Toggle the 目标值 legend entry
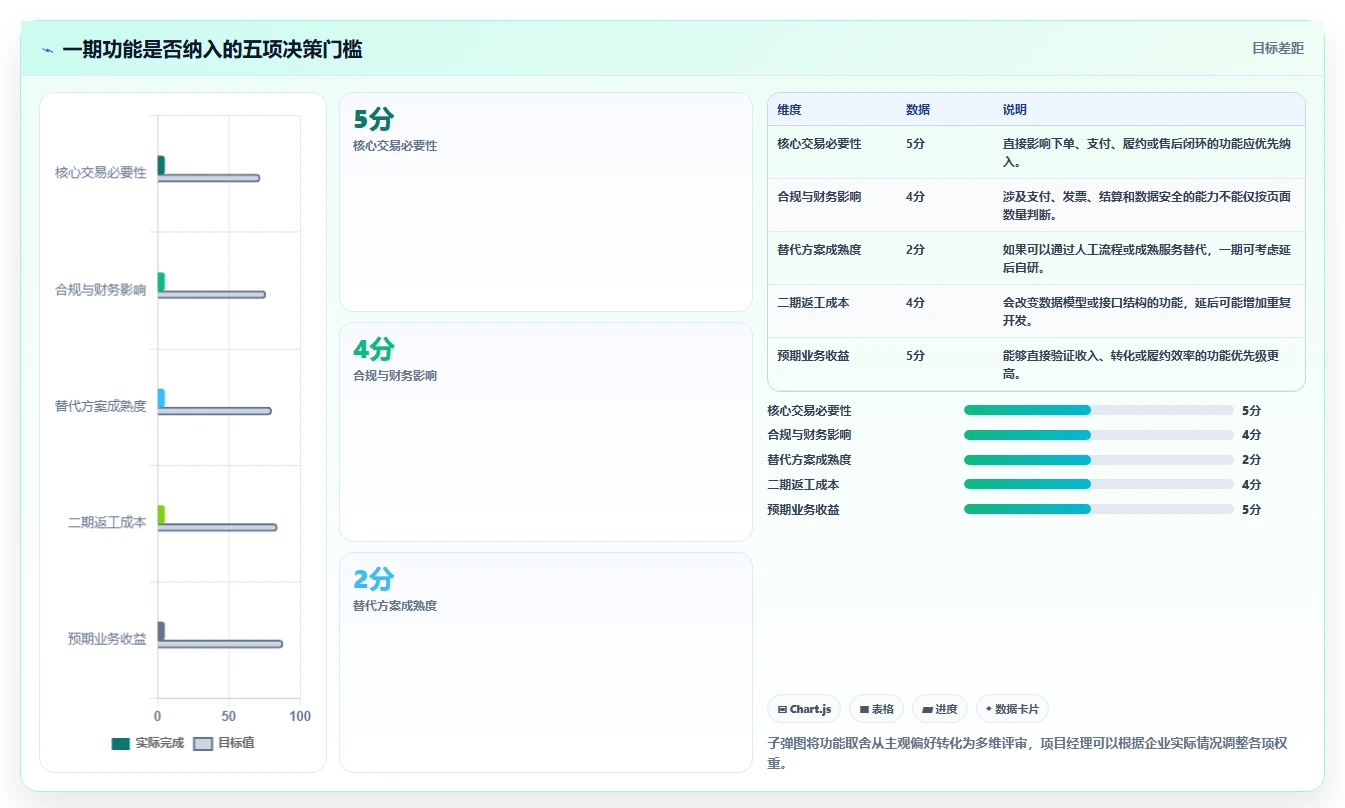1345x808 pixels. click(x=224, y=743)
